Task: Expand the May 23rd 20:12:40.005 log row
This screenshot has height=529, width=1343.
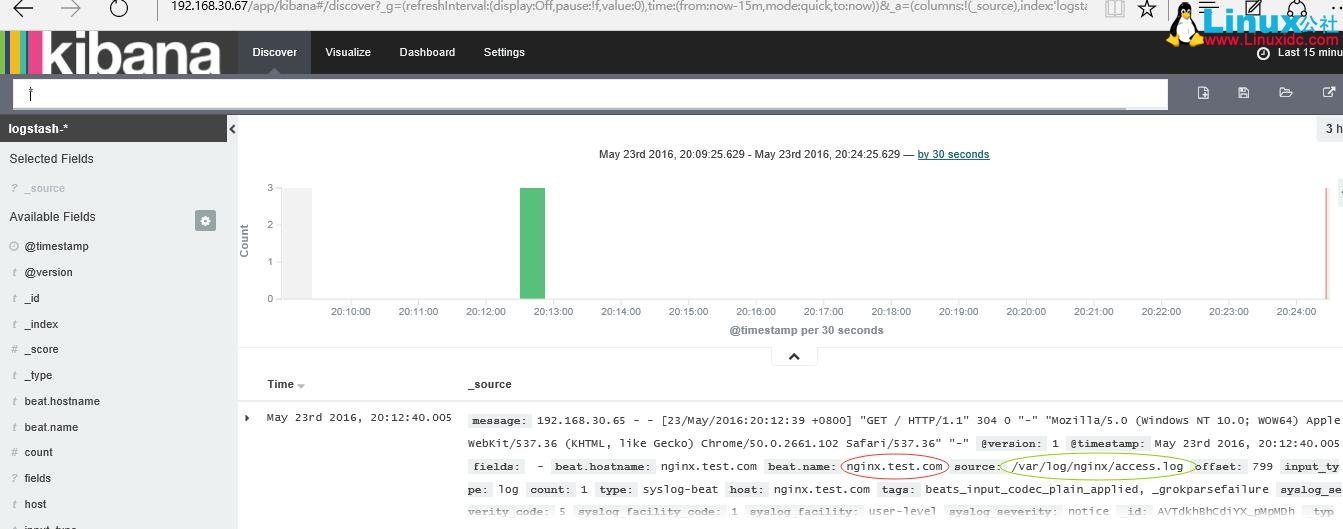Action: coord(248,418)
